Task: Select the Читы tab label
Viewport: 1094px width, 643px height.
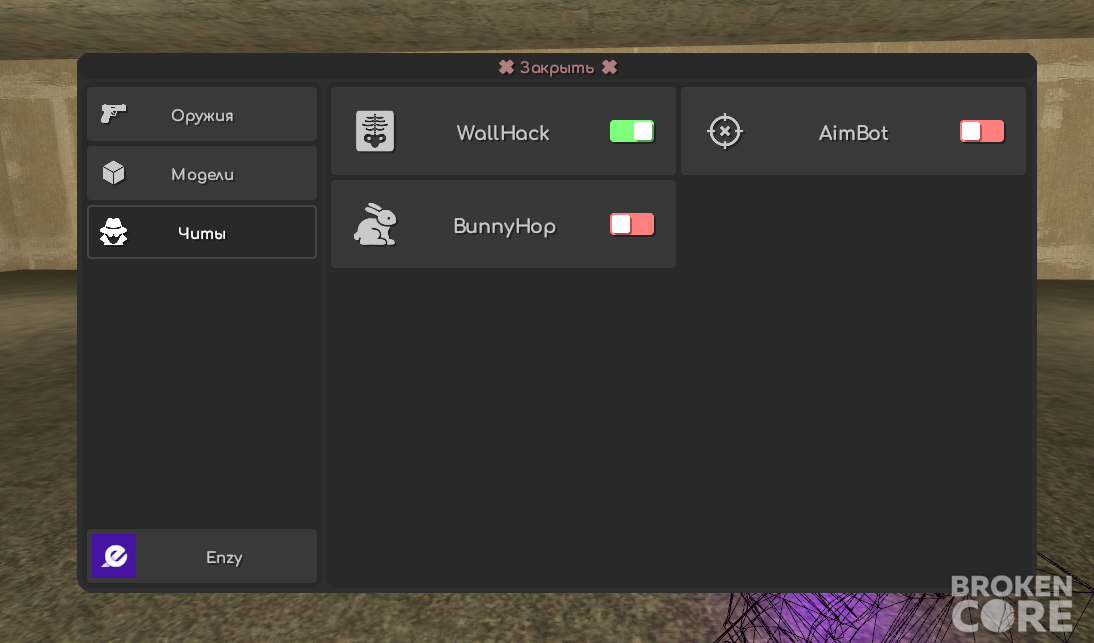Action: click(202, 234)
